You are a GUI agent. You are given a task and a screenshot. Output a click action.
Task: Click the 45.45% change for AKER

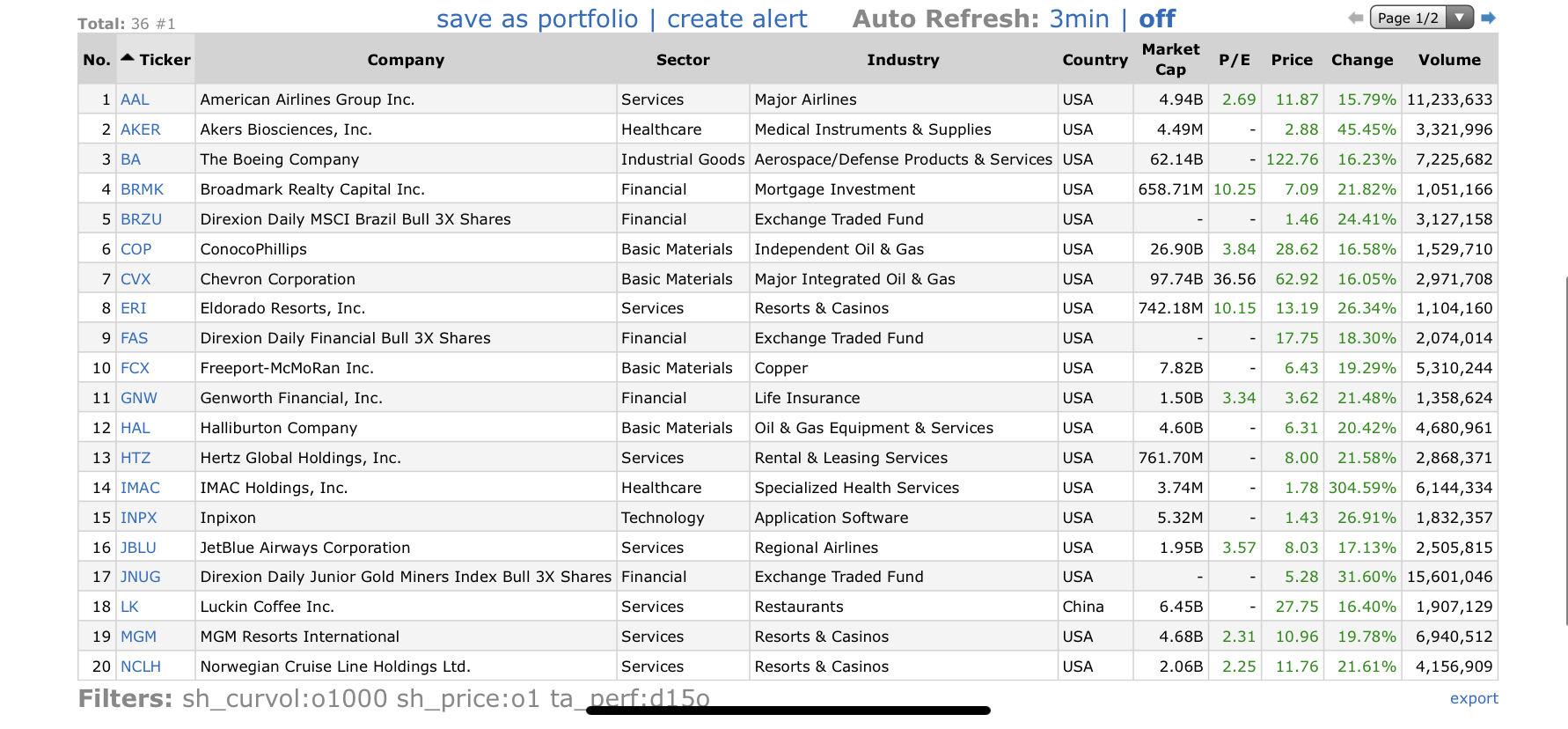coord(1367,129)
